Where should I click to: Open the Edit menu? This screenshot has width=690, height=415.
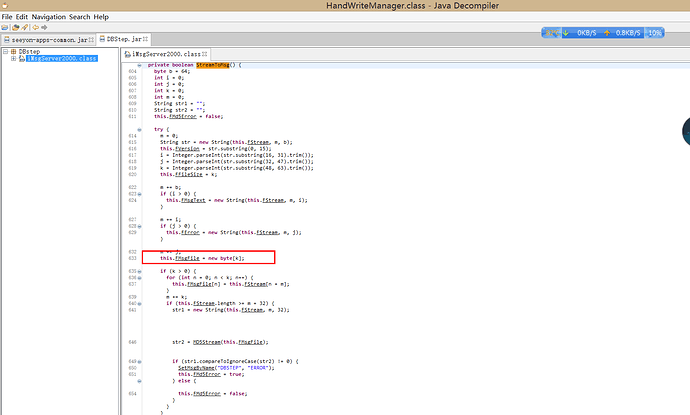coord(22,17)
